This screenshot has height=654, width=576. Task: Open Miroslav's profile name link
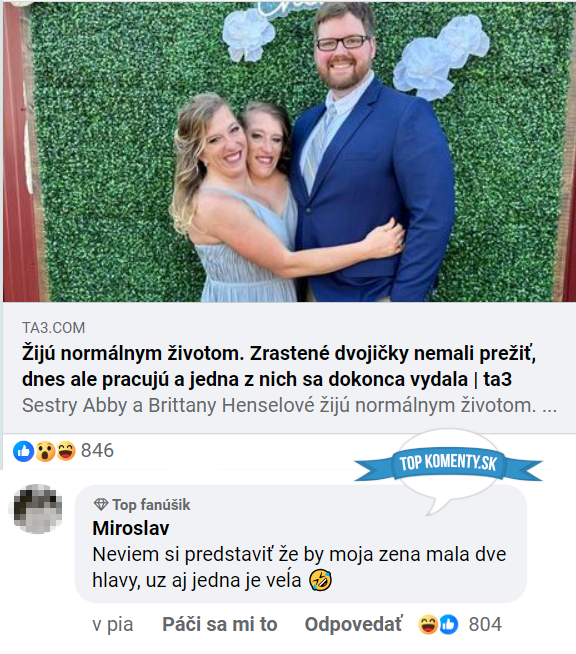pyautogui.click(x=131, y=528)
